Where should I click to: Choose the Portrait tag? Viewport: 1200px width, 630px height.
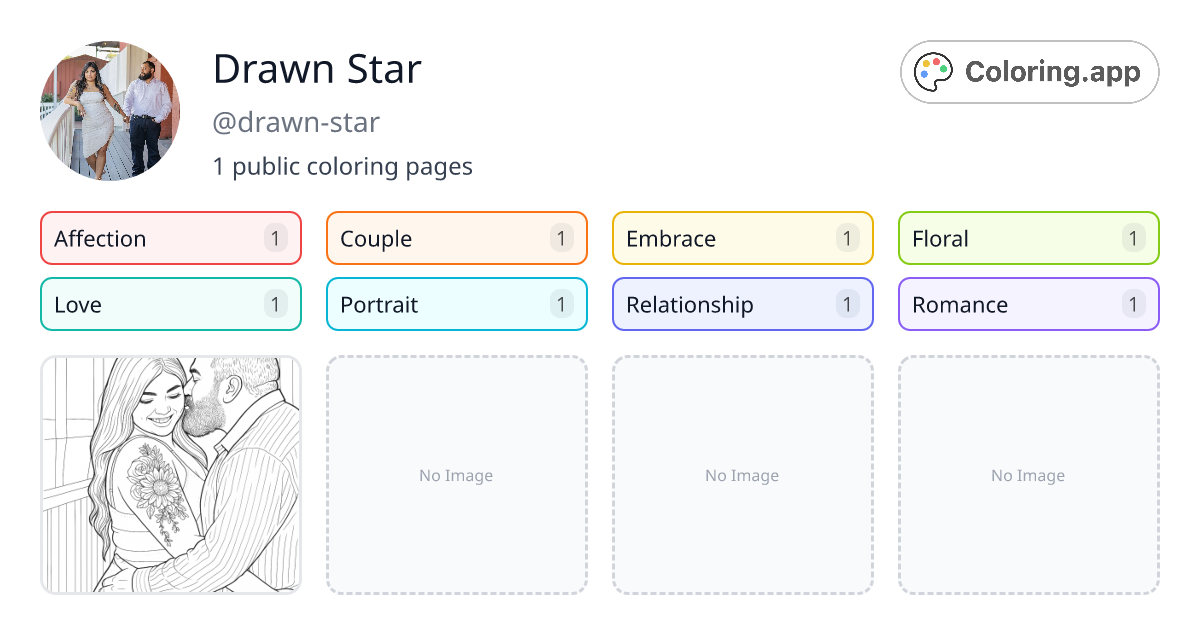457,304
